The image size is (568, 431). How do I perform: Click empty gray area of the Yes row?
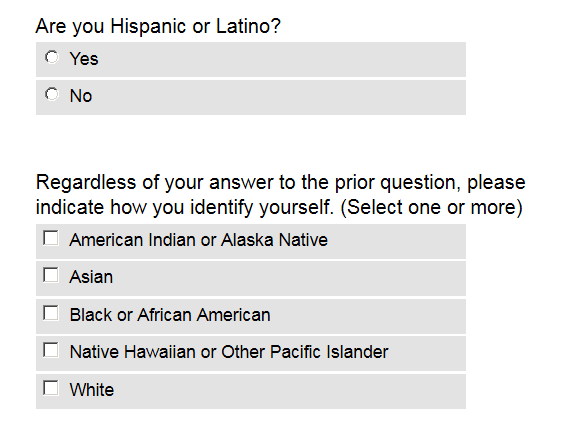click(x=283, y=59)
